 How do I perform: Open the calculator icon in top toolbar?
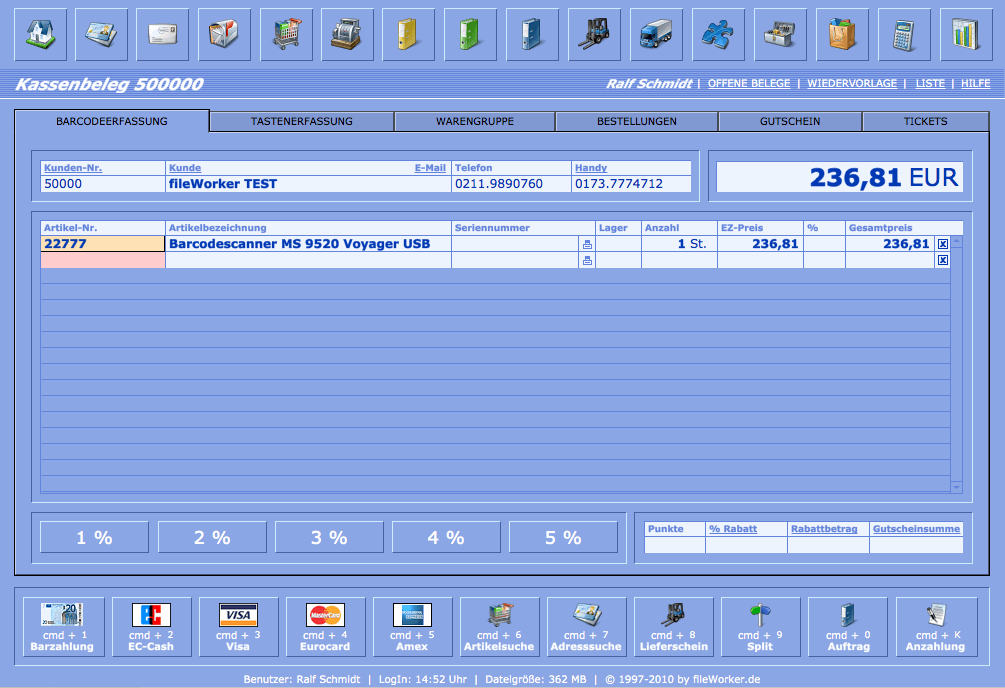point(904,35)
